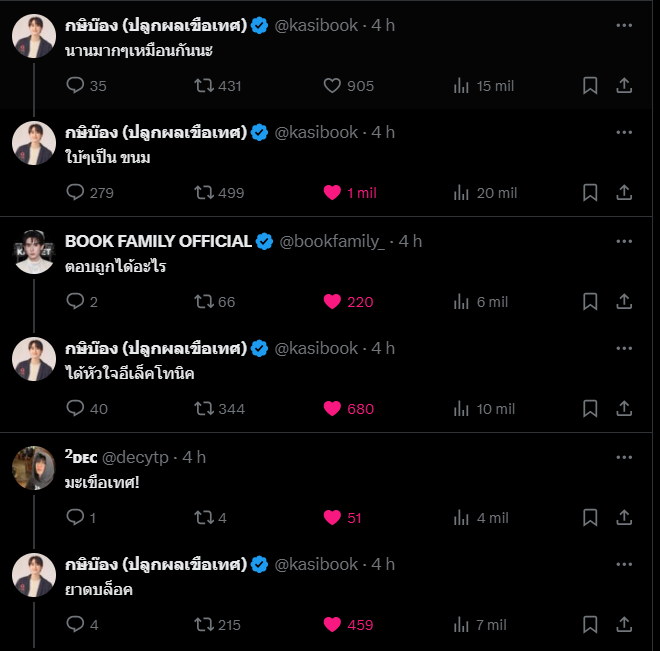Share the tweet with 15 mil views

pos(624,86)
